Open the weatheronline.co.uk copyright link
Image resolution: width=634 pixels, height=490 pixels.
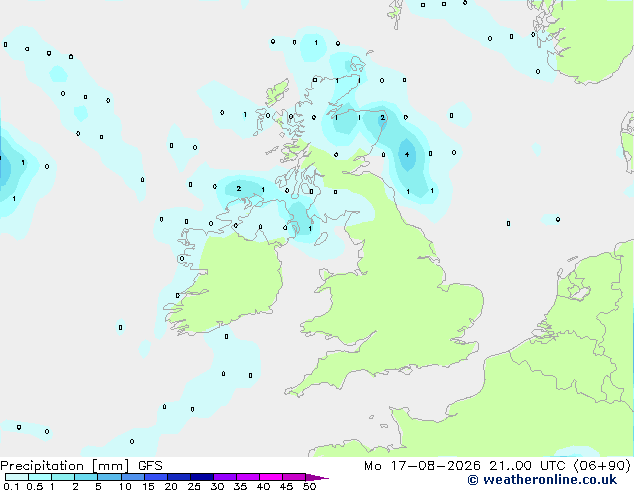point(542,480)
